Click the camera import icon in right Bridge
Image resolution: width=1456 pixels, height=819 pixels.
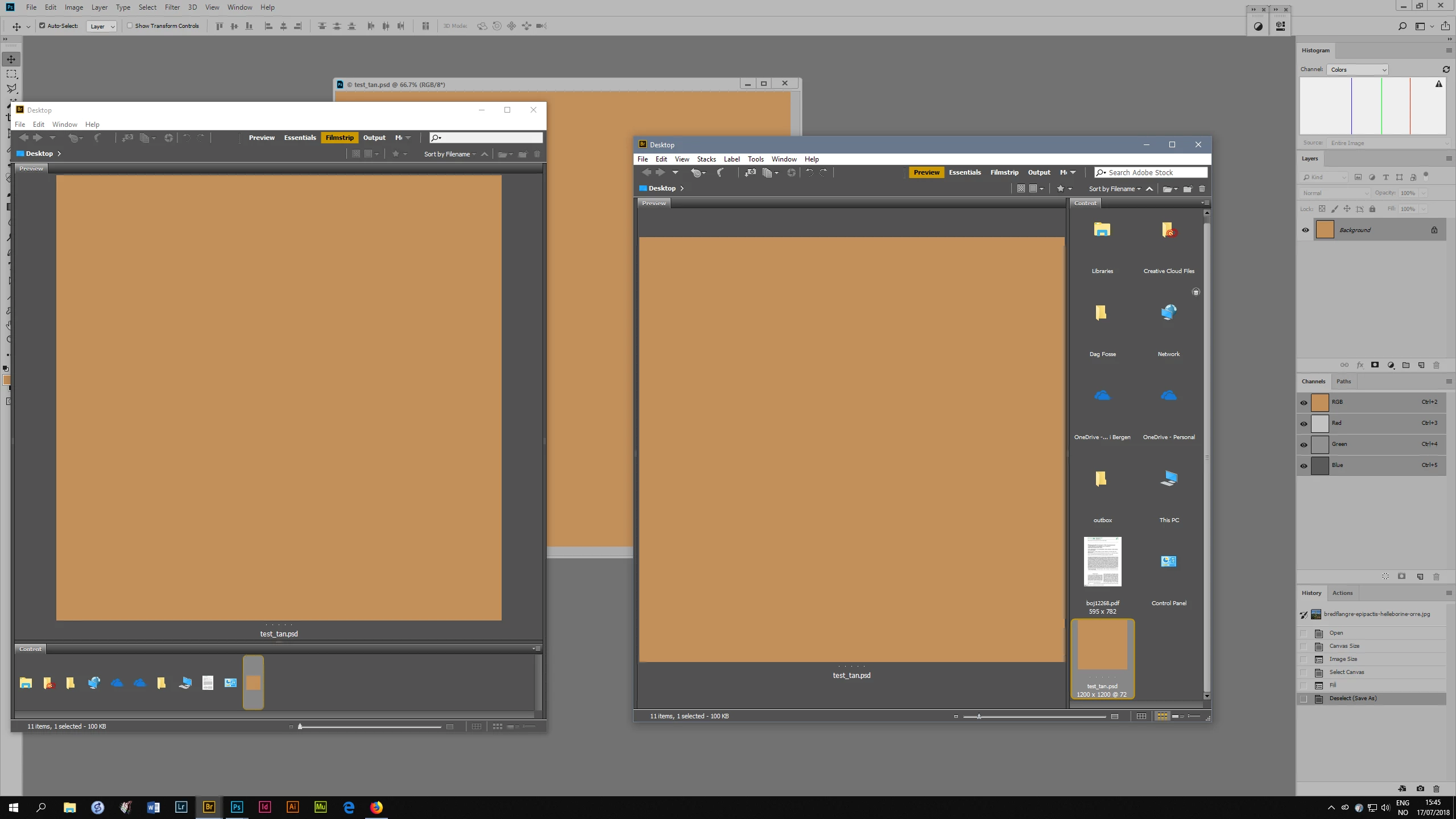pyautogui.click(x=750, y=172)
